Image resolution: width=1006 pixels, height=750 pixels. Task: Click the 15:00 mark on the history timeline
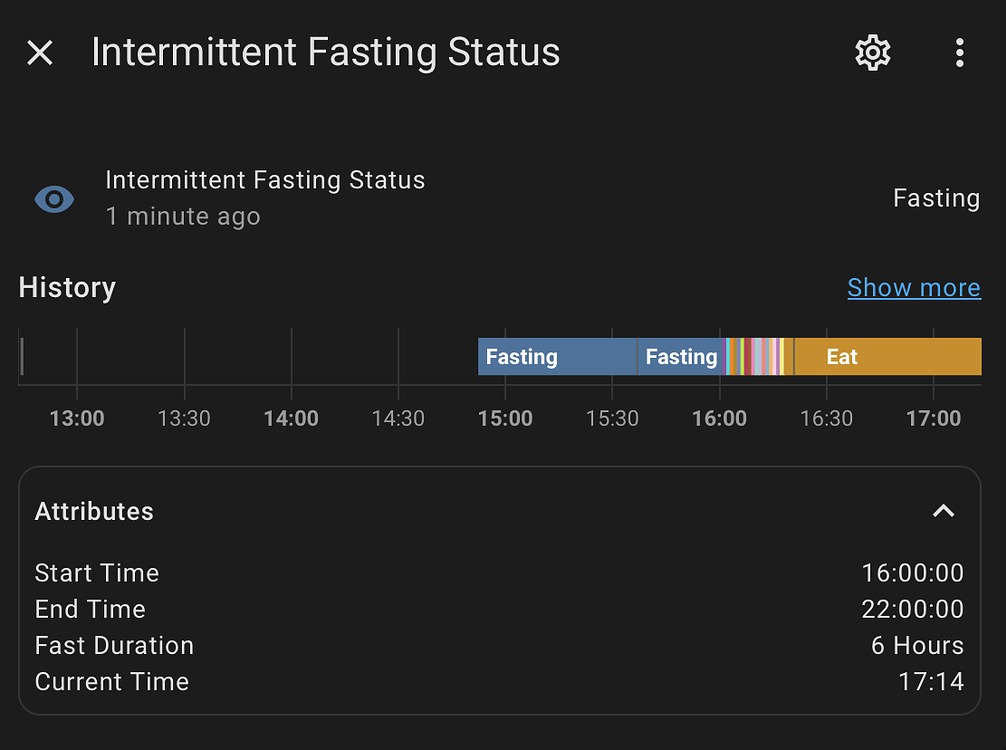pos(505,418)
